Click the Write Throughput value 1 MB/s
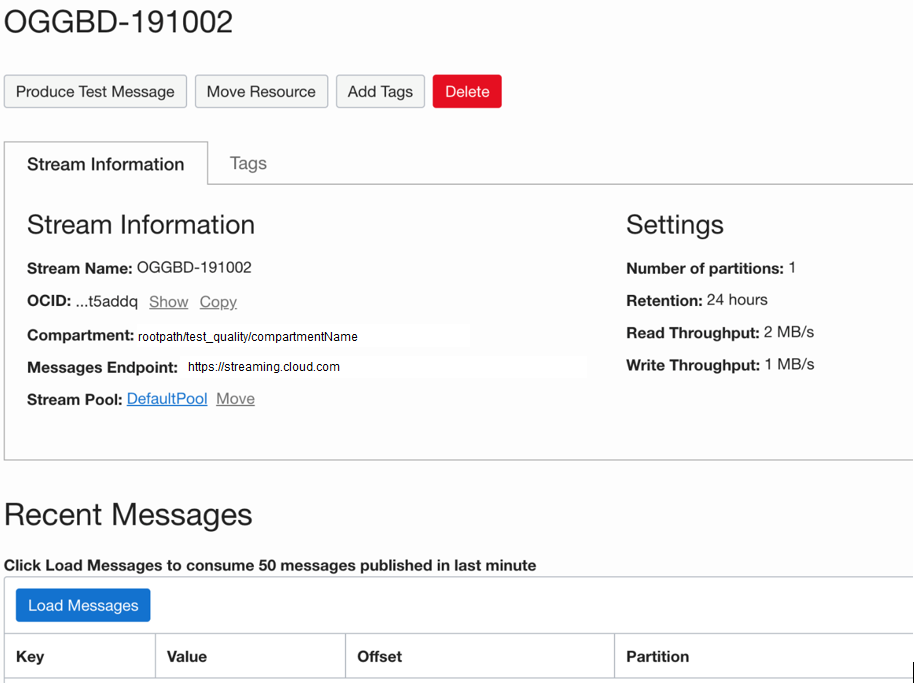This screenshot has height=684, width=915. [790, 364]
